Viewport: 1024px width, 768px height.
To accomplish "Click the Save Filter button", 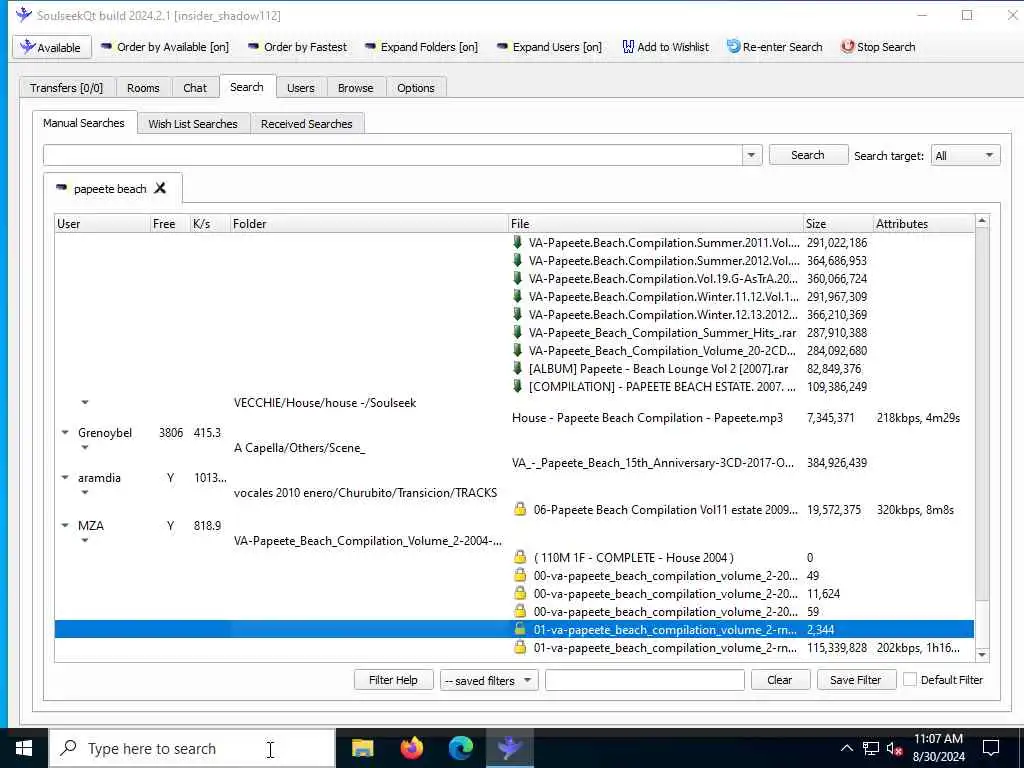I will pyautogui.click(x=856, y=680).
